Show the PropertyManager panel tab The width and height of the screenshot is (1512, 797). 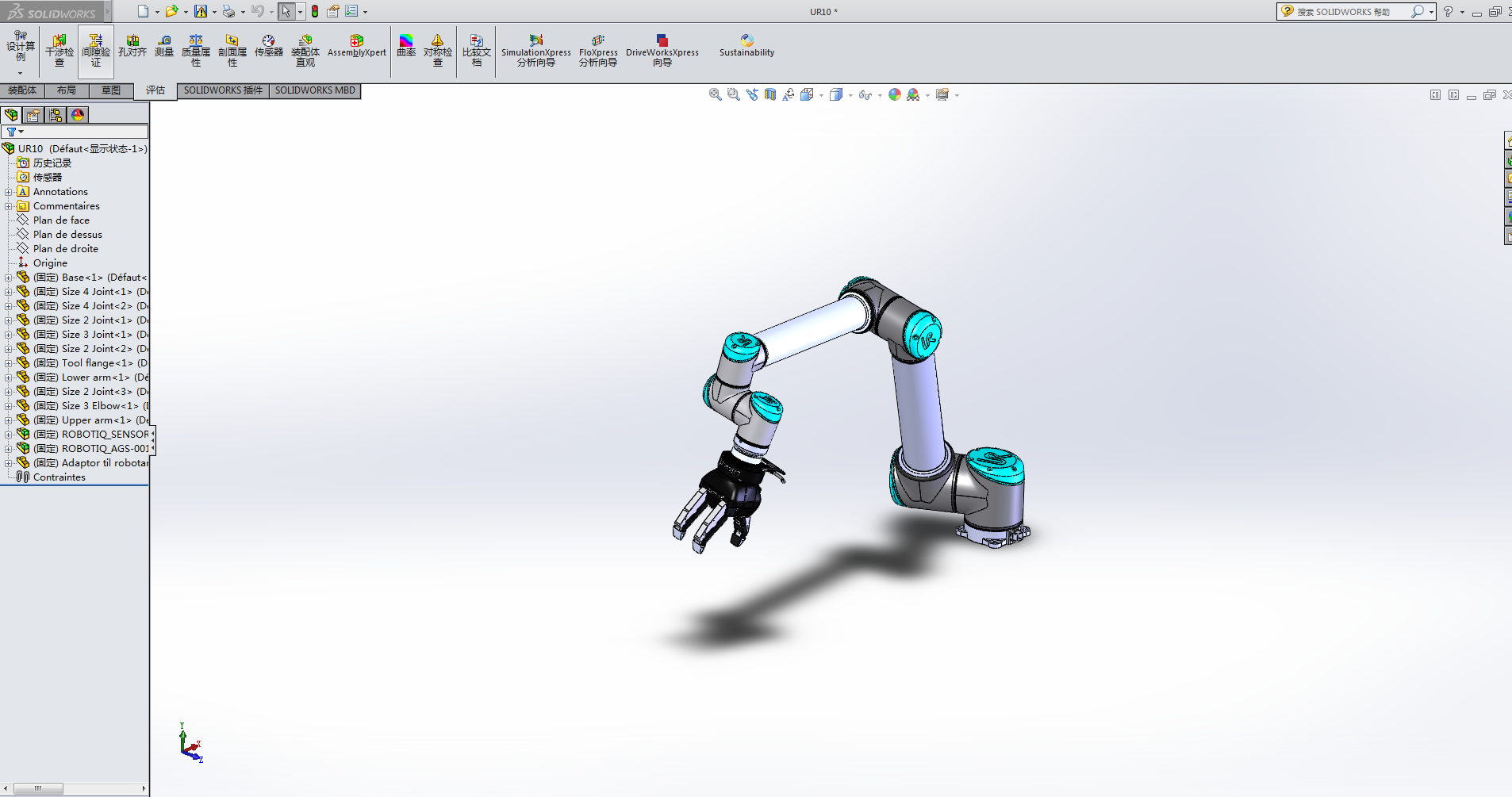[33, 115]
